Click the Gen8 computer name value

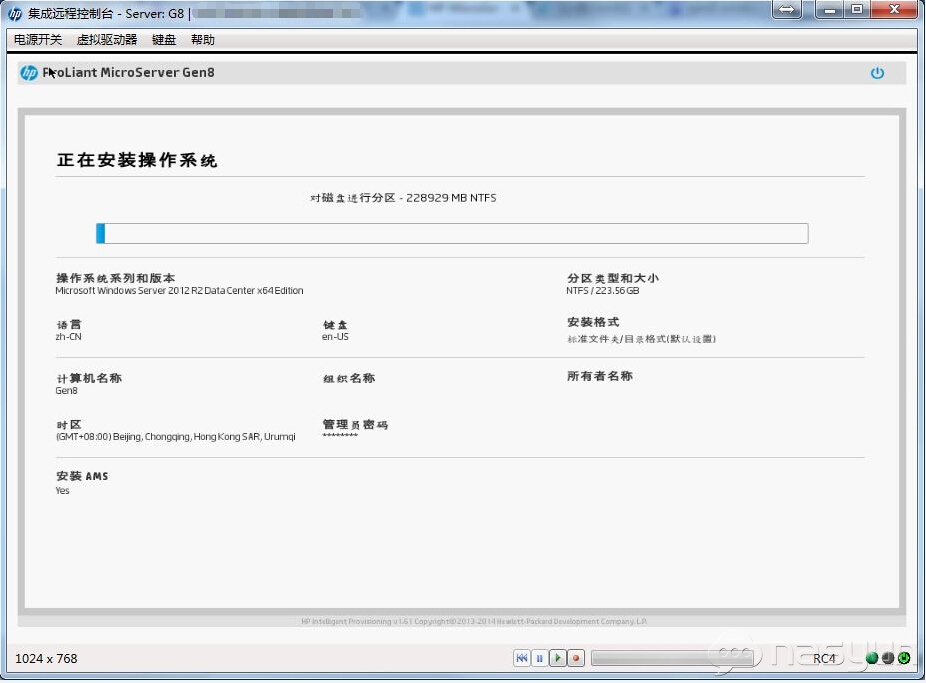click(67, 390)
